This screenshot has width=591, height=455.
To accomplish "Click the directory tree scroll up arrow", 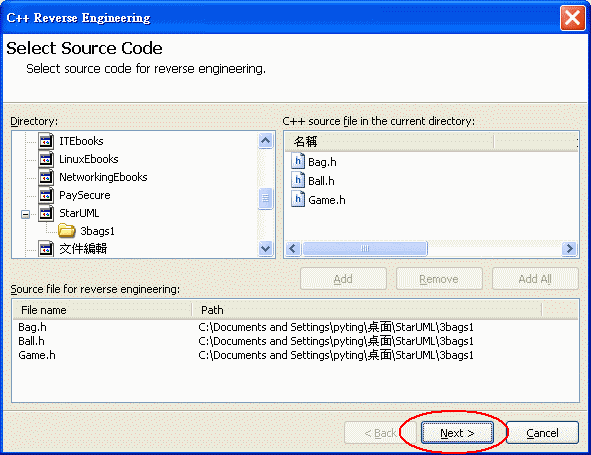I will pos(266,141).
